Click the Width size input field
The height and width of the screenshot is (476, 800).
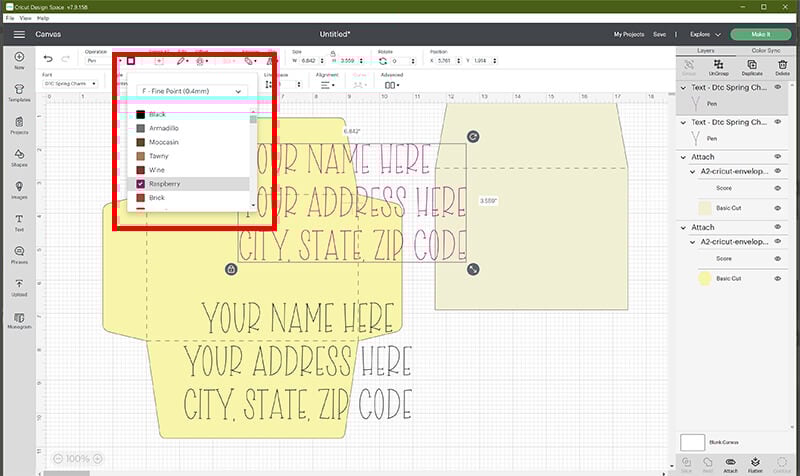[309, 61]
